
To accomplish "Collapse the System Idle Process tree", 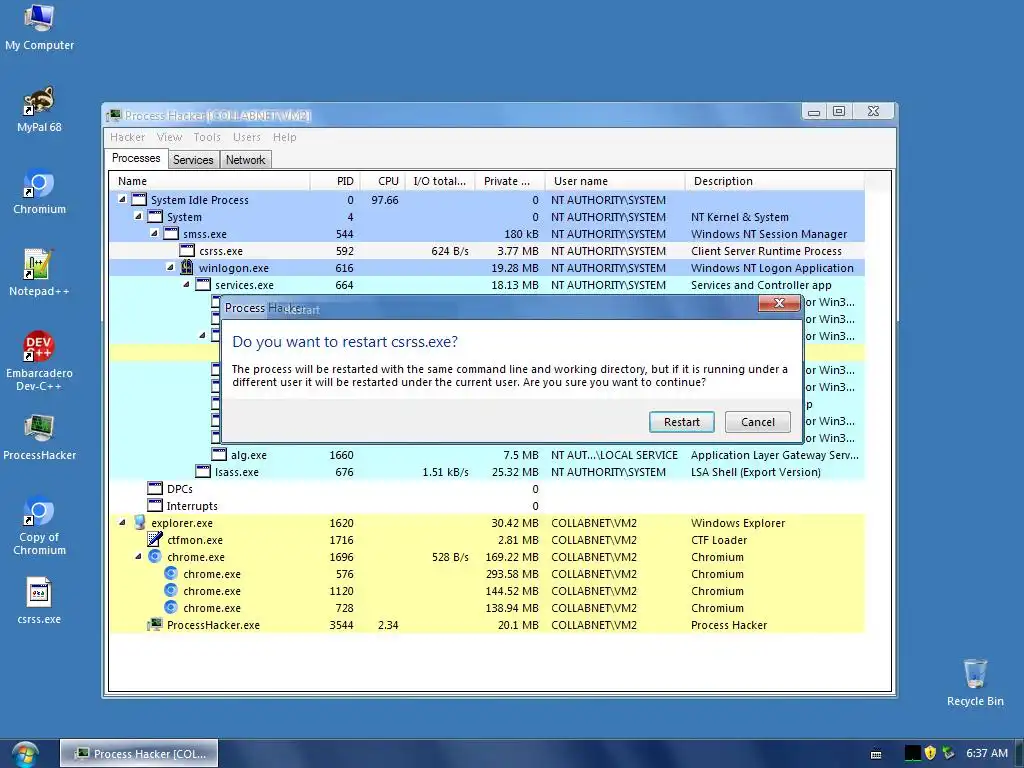I will click(x=122, y=199).
